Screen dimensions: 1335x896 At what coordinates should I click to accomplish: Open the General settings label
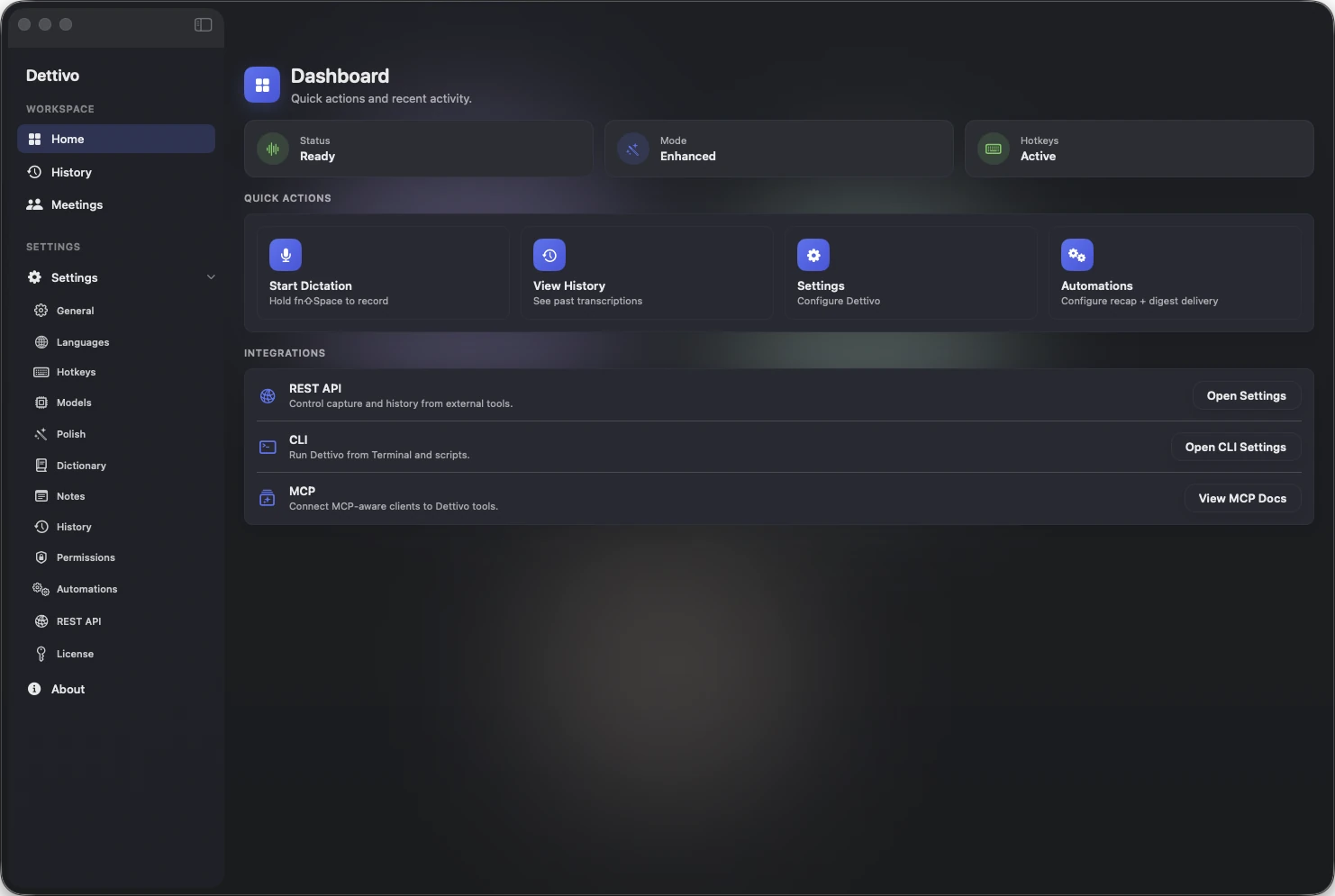pos(75,311)
